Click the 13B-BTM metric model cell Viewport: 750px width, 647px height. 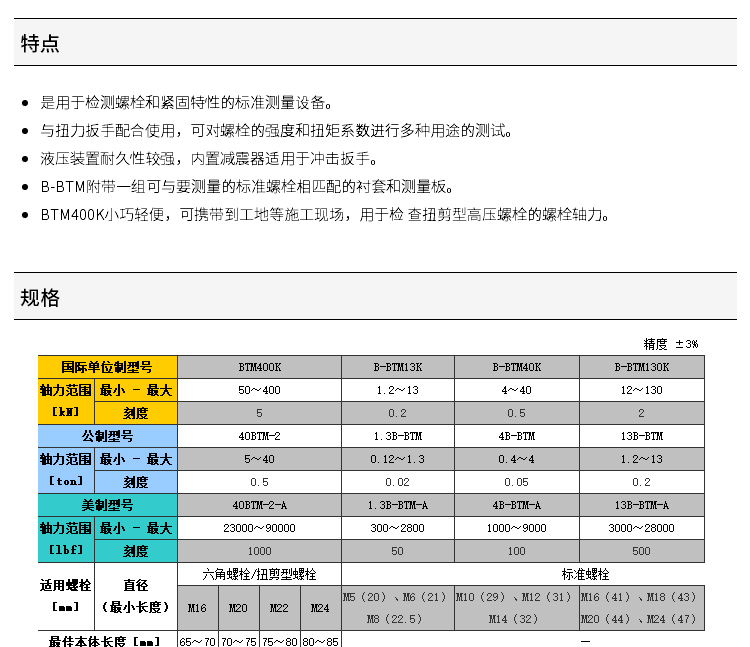pos(642,436)
